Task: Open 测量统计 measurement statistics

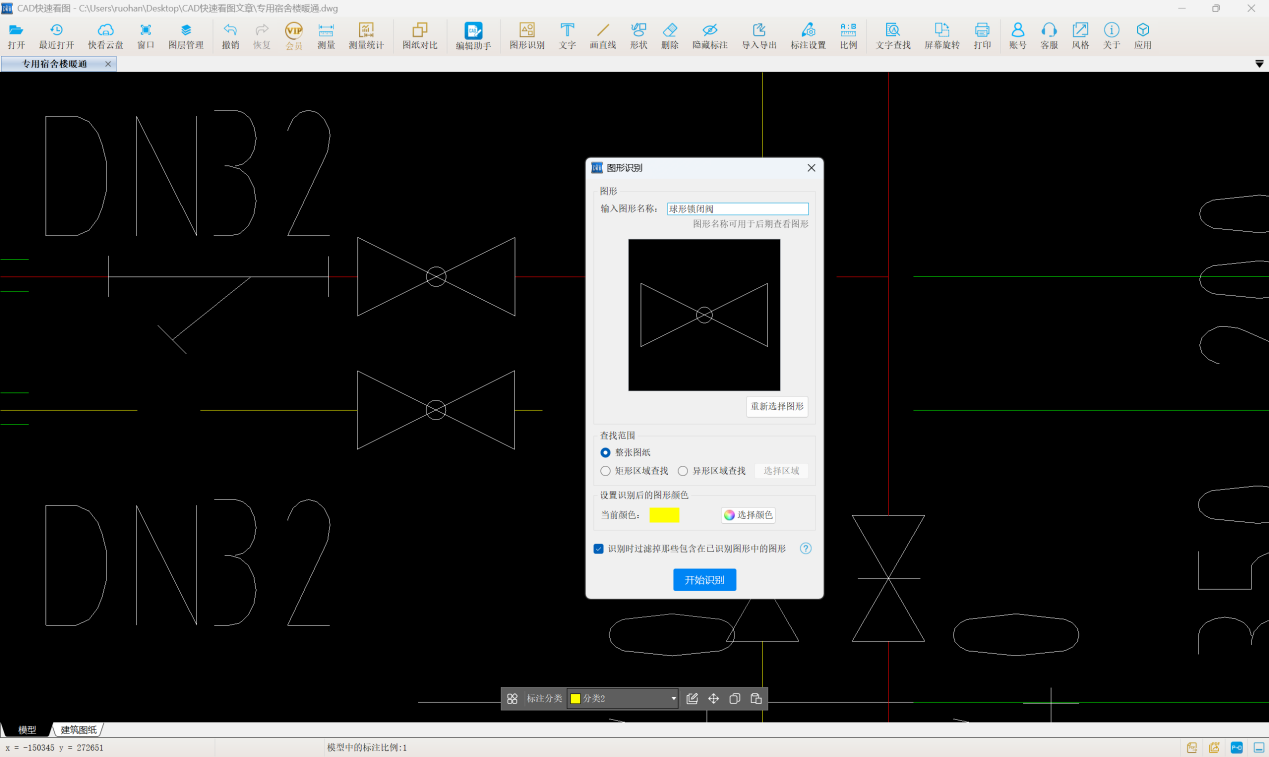Action: tap(366, 36)
